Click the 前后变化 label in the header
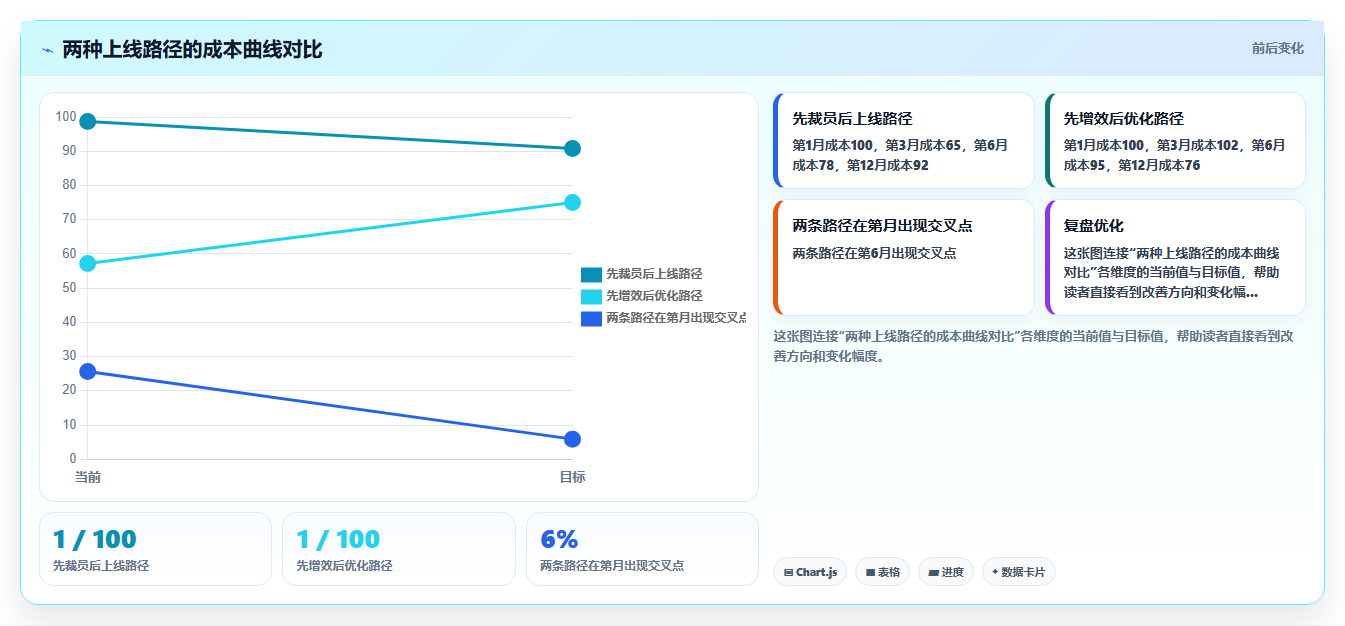The image size is (1345, 626). coord(1277,48)
